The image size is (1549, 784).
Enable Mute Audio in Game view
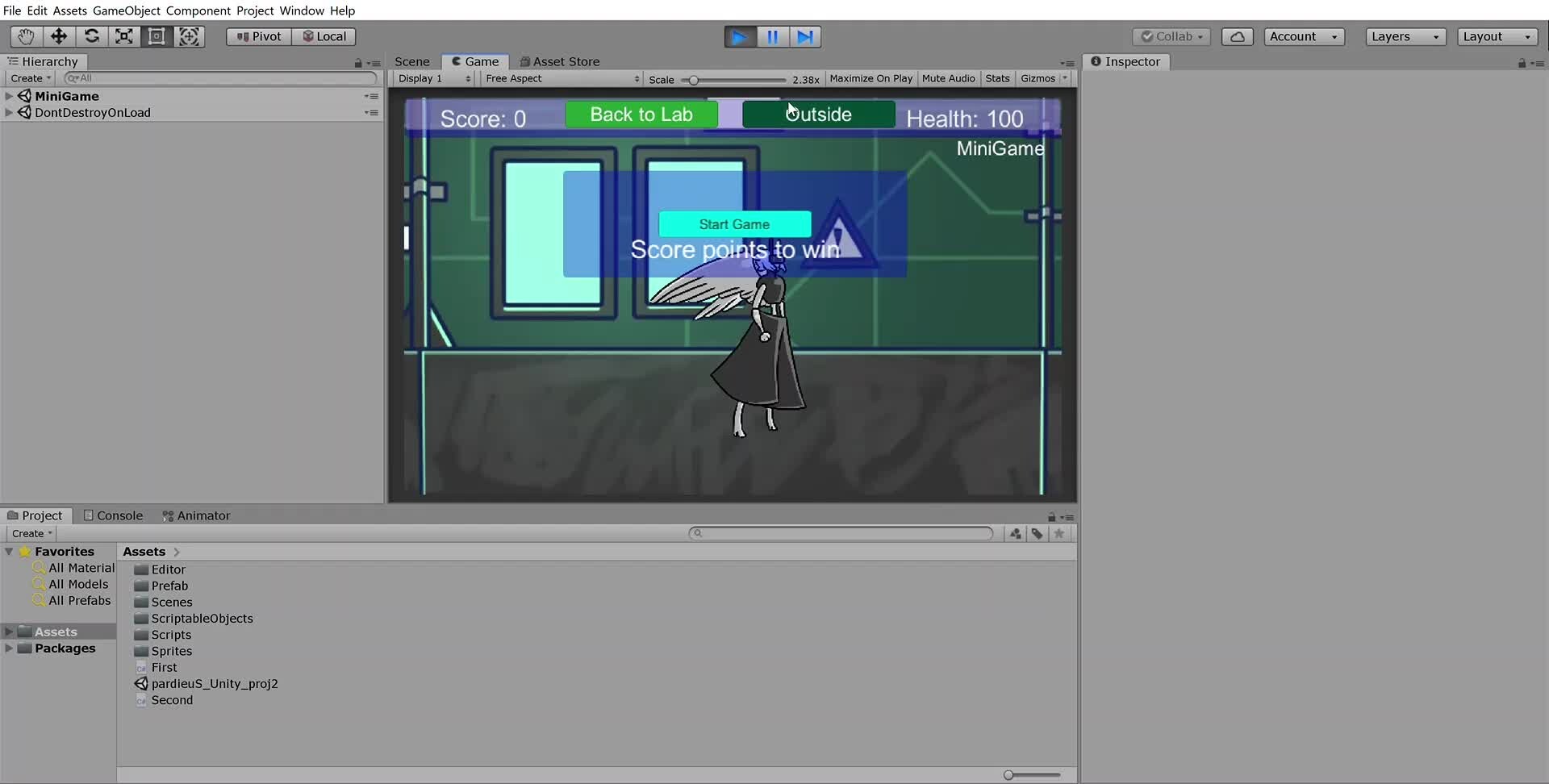(x=948, y=78)
